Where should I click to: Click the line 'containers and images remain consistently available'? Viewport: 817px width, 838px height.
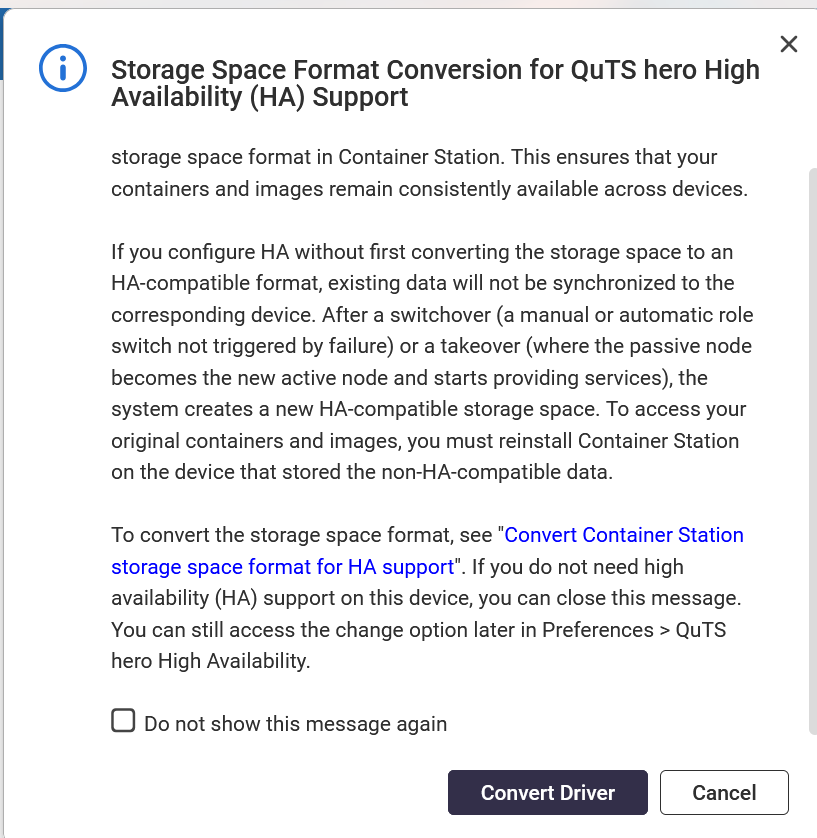coord(429,188)
